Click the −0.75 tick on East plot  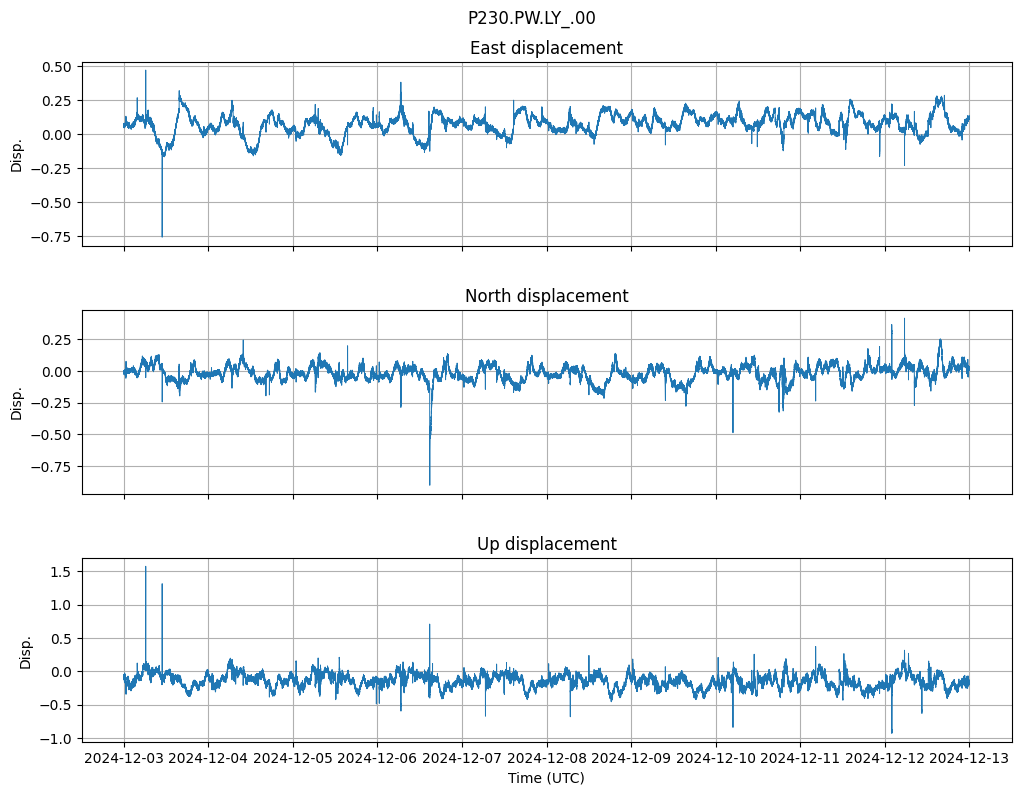[x=54, y=237]
